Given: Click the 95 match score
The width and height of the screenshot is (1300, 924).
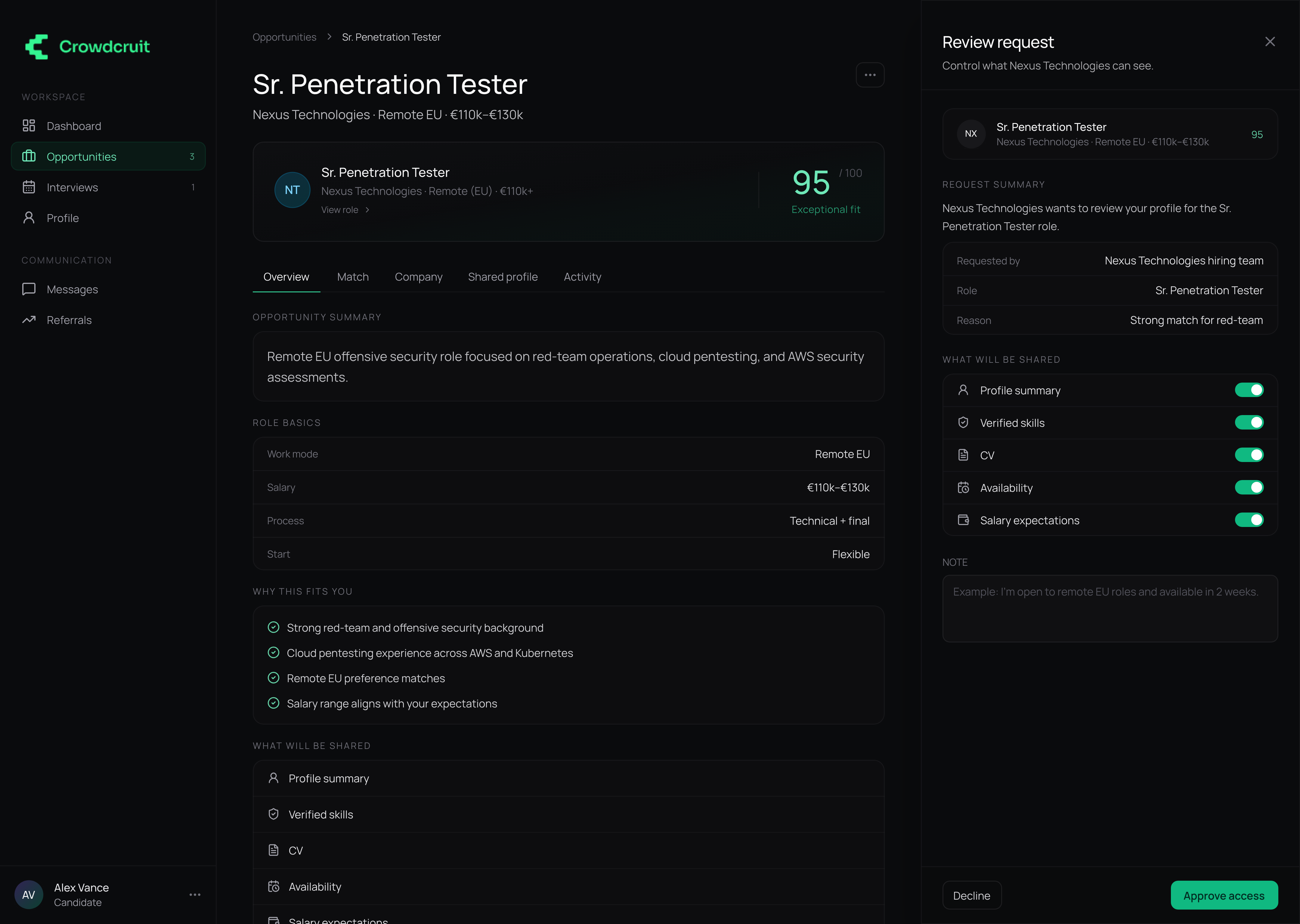Looking at the screenshot, I should click(811, 182).
